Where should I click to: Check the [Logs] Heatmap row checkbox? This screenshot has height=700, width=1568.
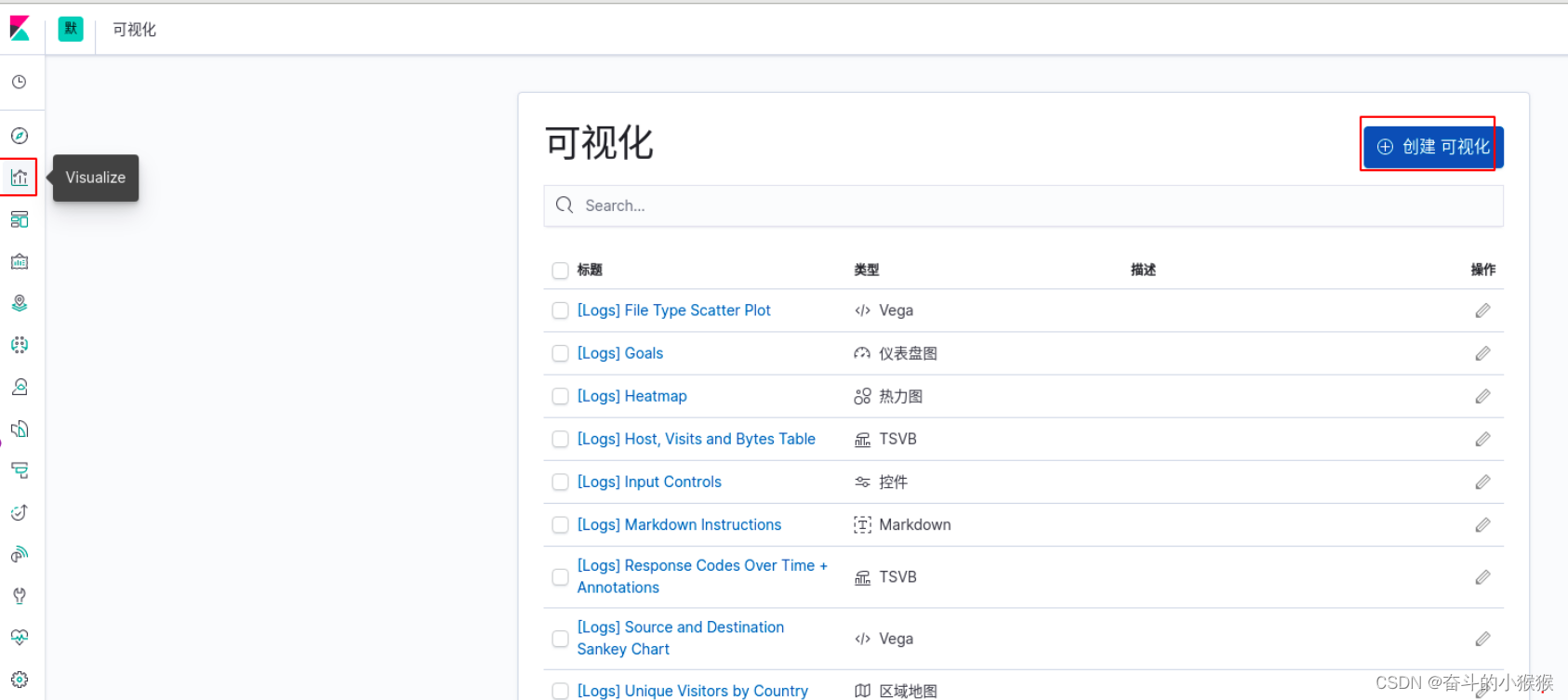(x=560, y=396)
